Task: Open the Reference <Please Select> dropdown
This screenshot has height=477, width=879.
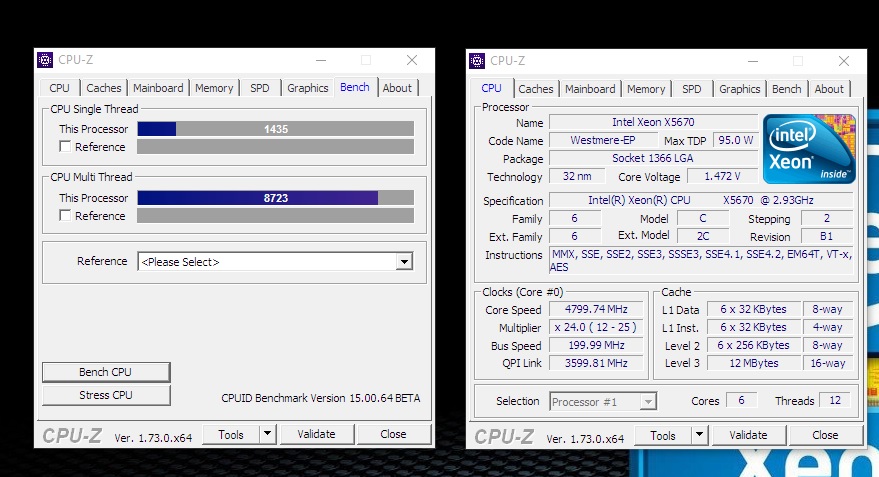Action: click(404, 262)
